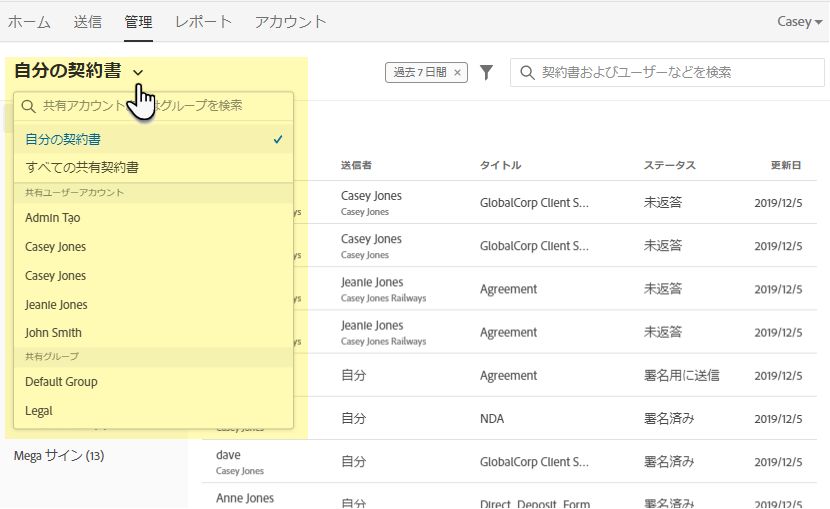Choose the Default Group shared group
Image resolution: width=830 pixels, height=509 pixels.
pyautogui.click(x=154, y=381)
